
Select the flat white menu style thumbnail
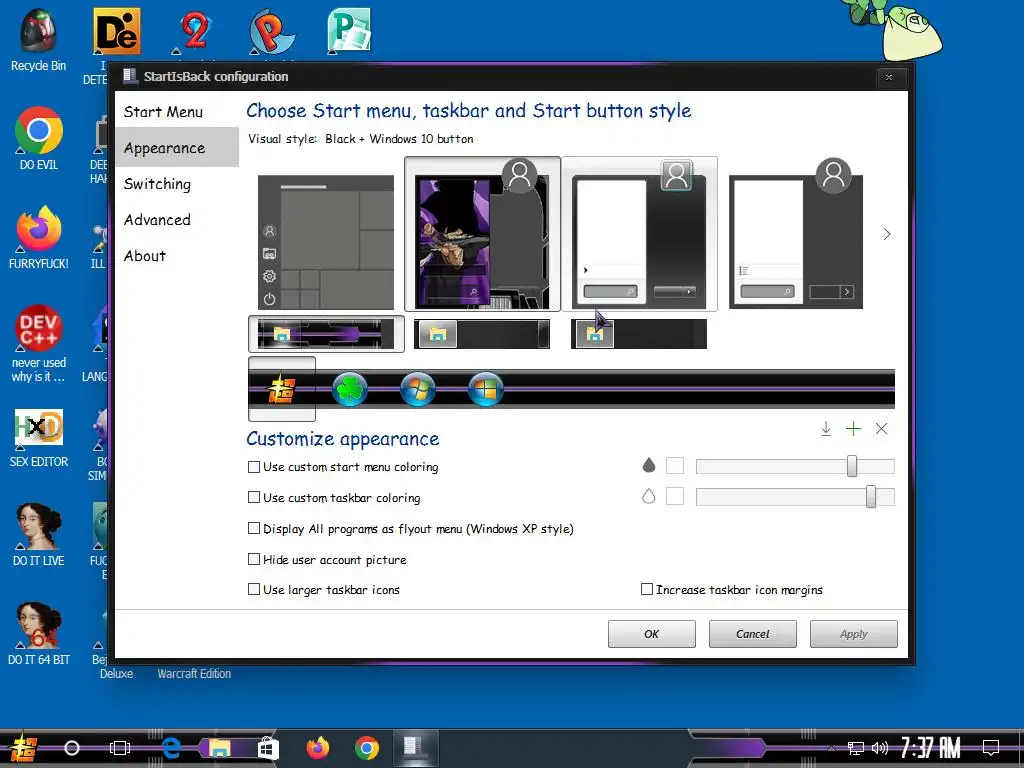(x=796, y=234)
